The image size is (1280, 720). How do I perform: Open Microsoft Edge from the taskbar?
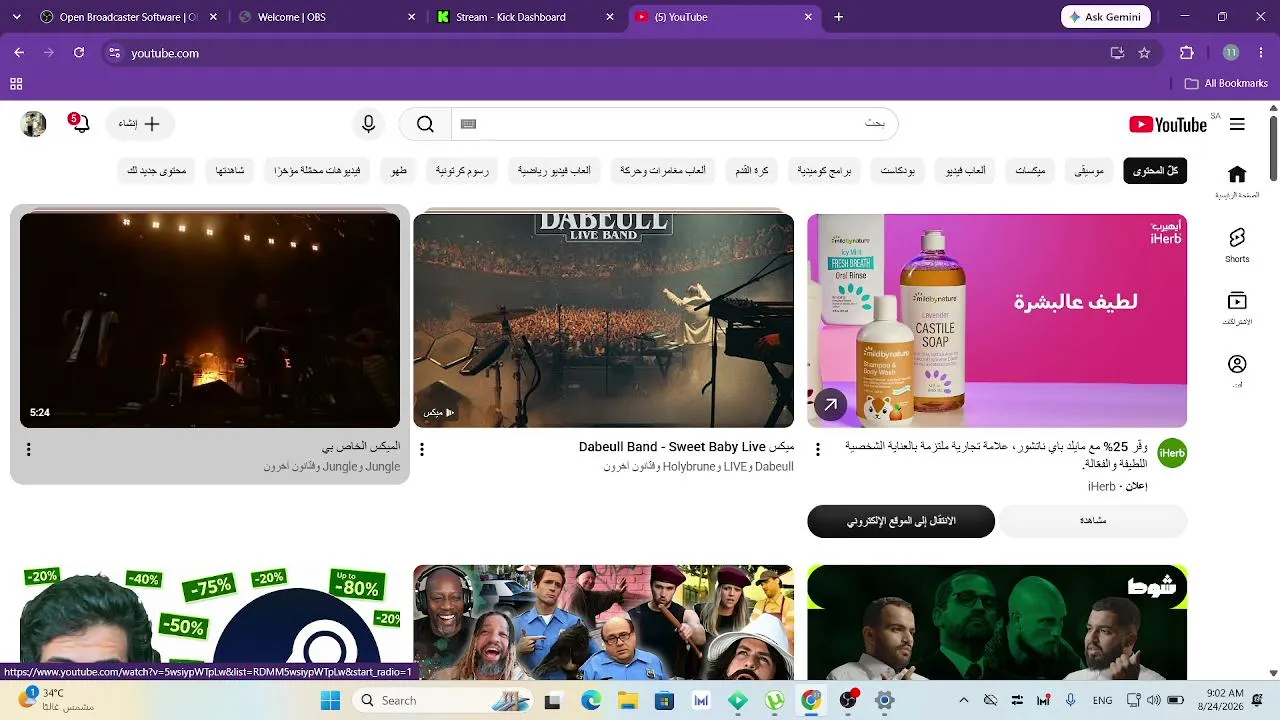click(x=591, y=700)
